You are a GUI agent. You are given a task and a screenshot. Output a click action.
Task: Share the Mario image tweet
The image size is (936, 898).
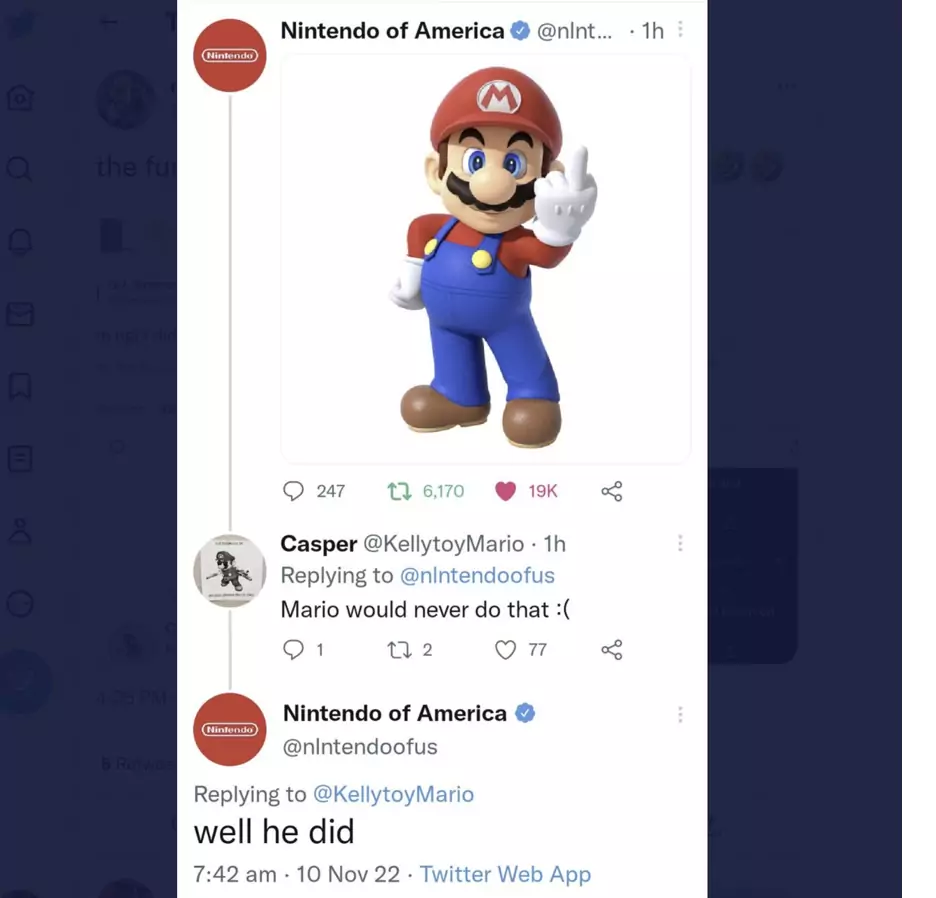coord(612,491)
